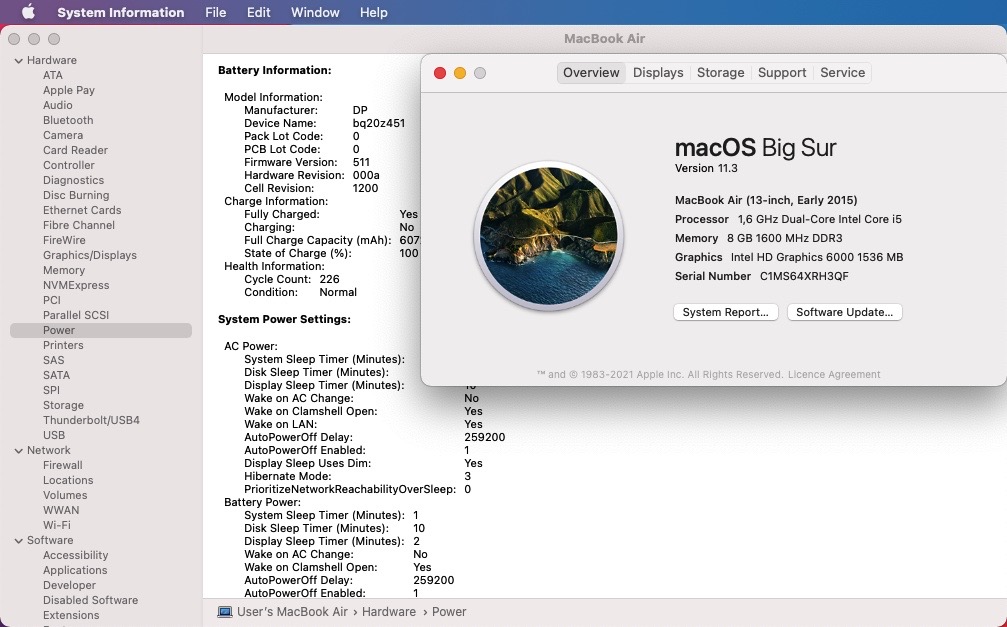This screenshot has height=627, width=1007.
Task: Select Accessibility in the sidebar
Action: 75,555
